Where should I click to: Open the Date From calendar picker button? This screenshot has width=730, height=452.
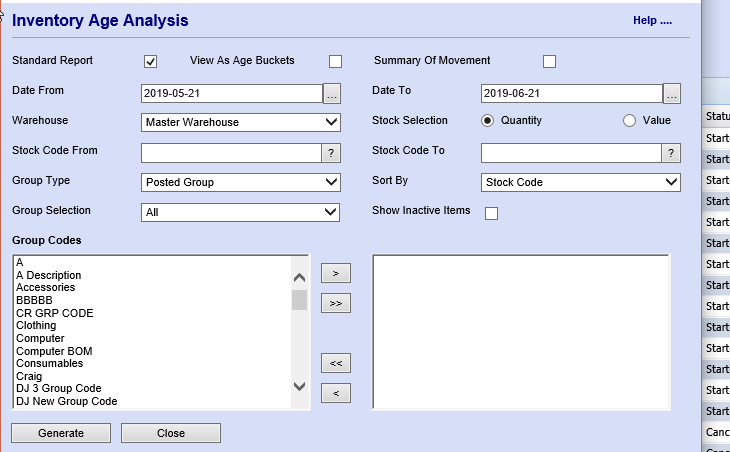(x=332, y=93)
